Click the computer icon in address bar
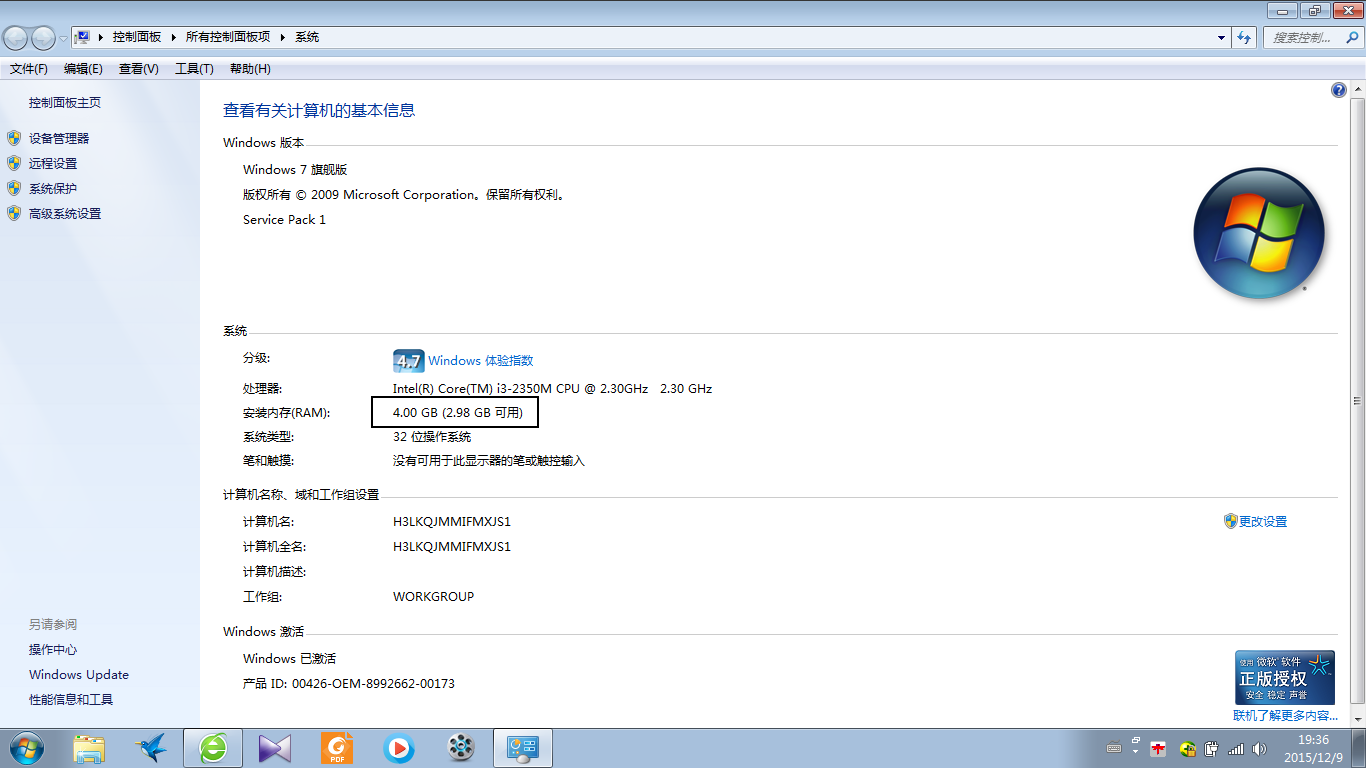This screenshot has height=768, width=1366. point(84,36)
